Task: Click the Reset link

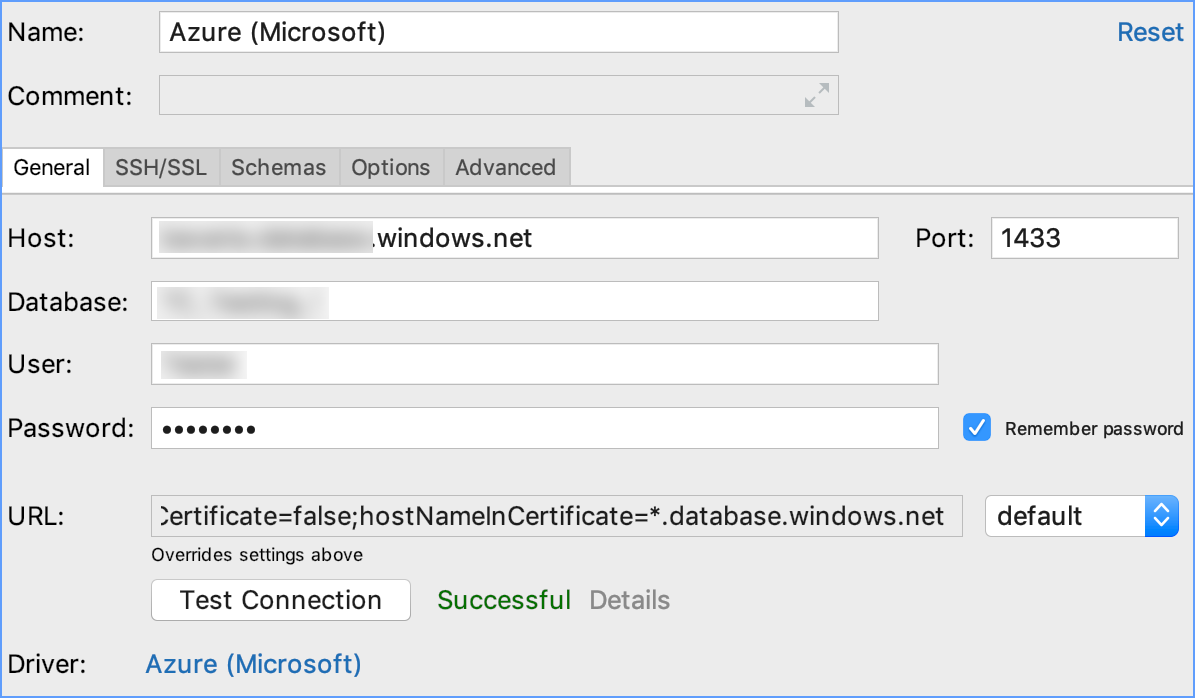Action: point(1150,32)
